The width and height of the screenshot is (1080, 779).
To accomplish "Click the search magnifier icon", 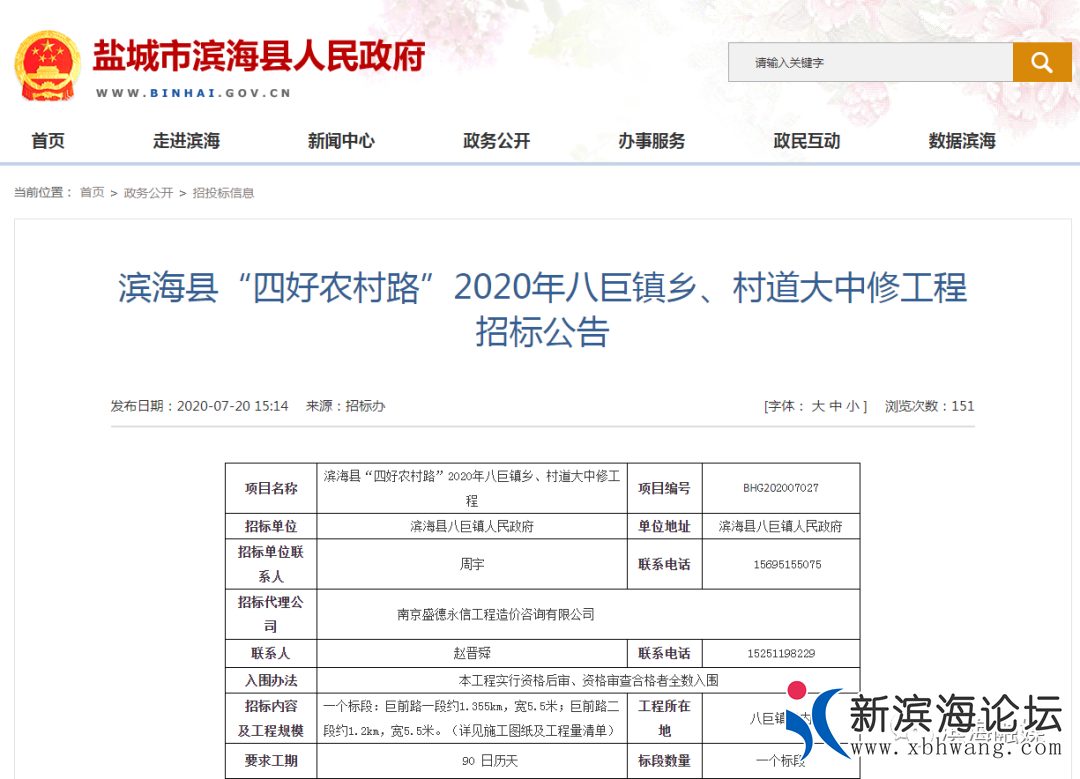I will pyautogui.click(x=1041, y=62).
